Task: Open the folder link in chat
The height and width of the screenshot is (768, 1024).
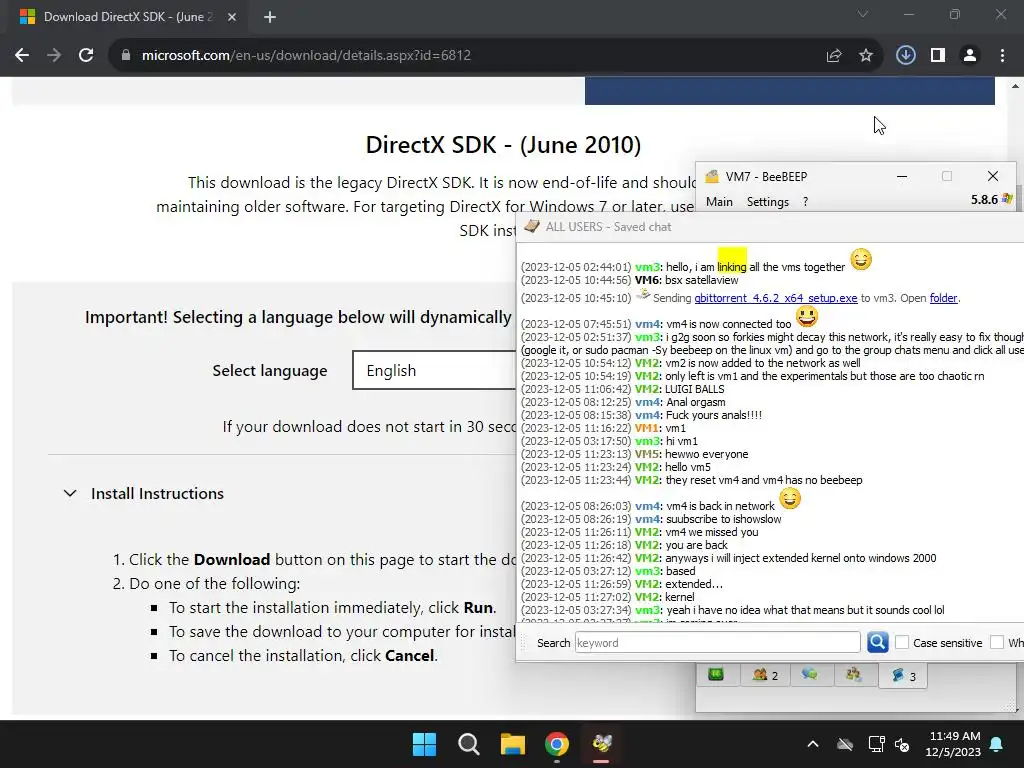Action: pos(943,298)
